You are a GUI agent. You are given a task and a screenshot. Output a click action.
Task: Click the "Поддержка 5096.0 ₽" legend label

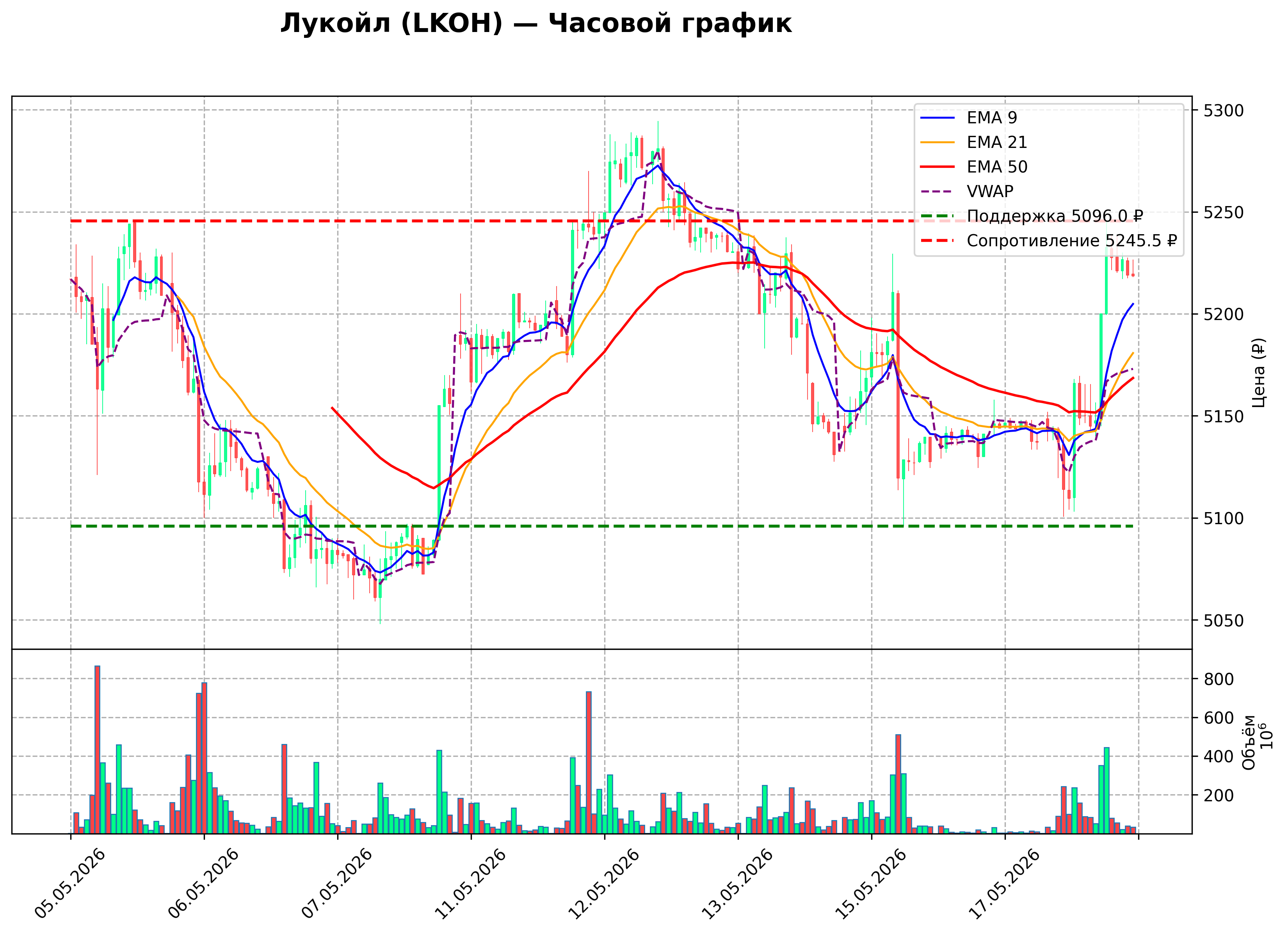(x=1055, y=216)
